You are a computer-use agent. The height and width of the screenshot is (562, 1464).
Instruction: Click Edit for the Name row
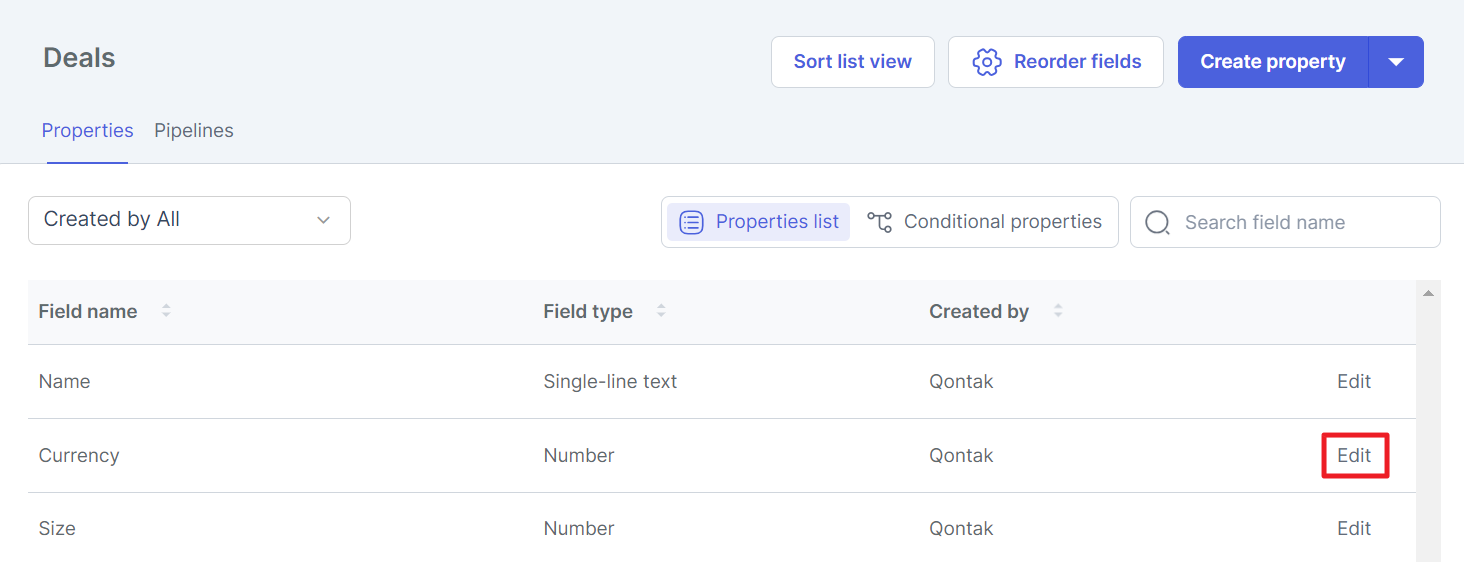pyautogui.click(x=1354, y=382)
